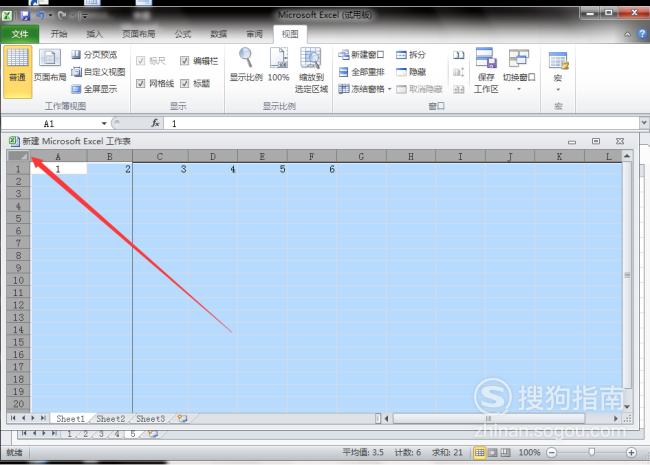Open Page Break Preview (分页预览)

point(95,54)
